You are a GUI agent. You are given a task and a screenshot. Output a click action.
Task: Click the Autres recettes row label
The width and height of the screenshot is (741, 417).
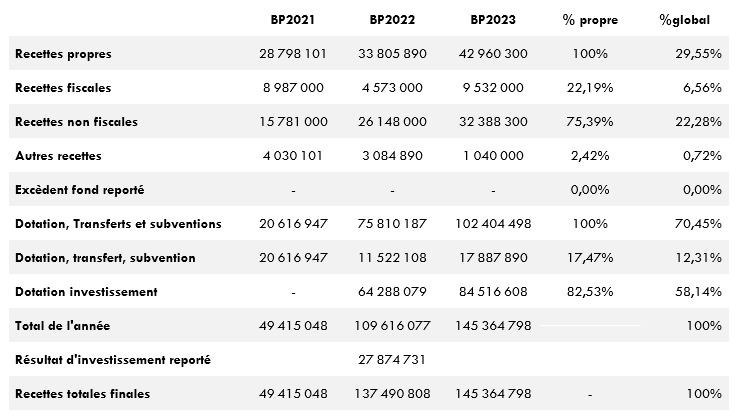pyautogui.click(x=59, y=156)
